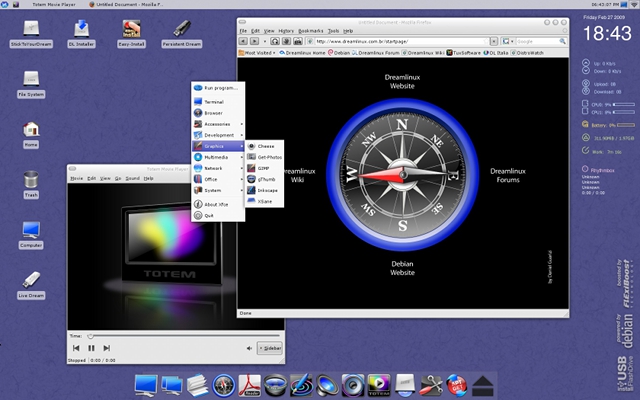
Task: Click the Debian Website link
Action: [x=402, y=268]
